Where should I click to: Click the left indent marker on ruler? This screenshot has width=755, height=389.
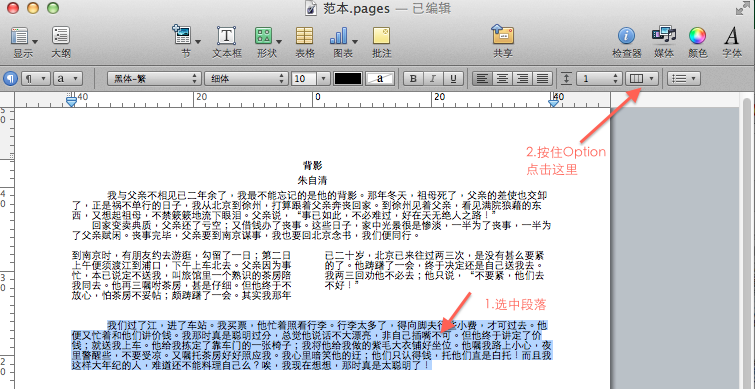click(x=71, y=101)
